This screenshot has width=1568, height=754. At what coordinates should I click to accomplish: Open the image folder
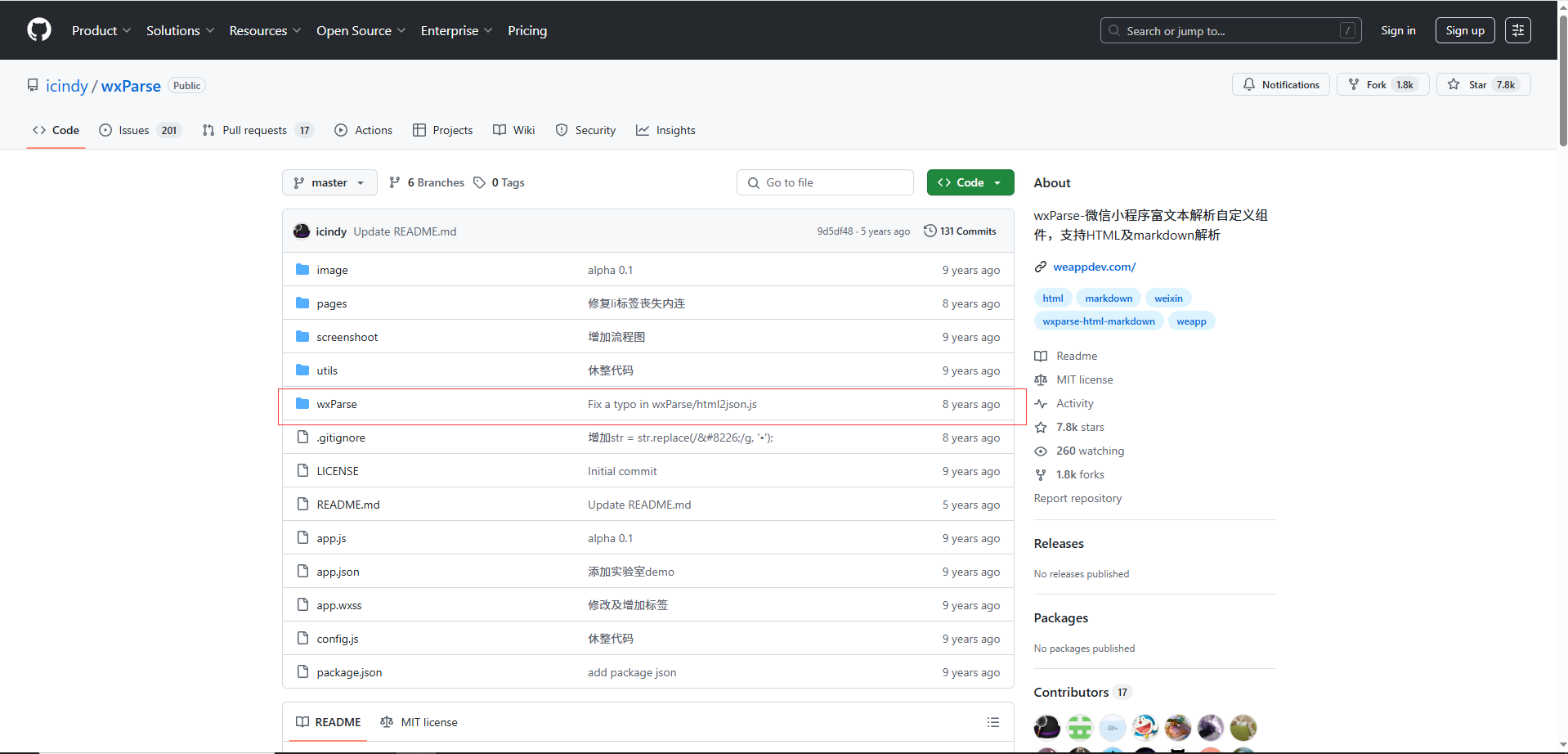click(332, 270)
